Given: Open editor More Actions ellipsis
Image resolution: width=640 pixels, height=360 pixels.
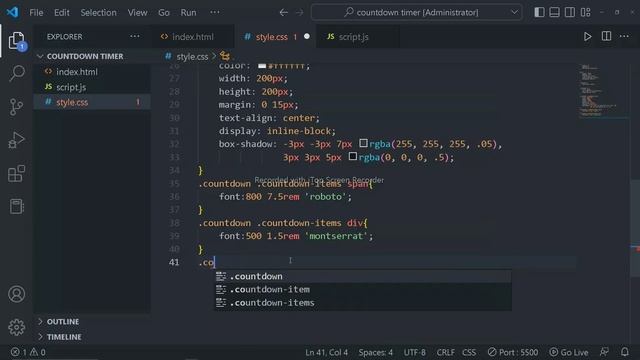Looking at the screenshot, I should click(x=624, y=36).
